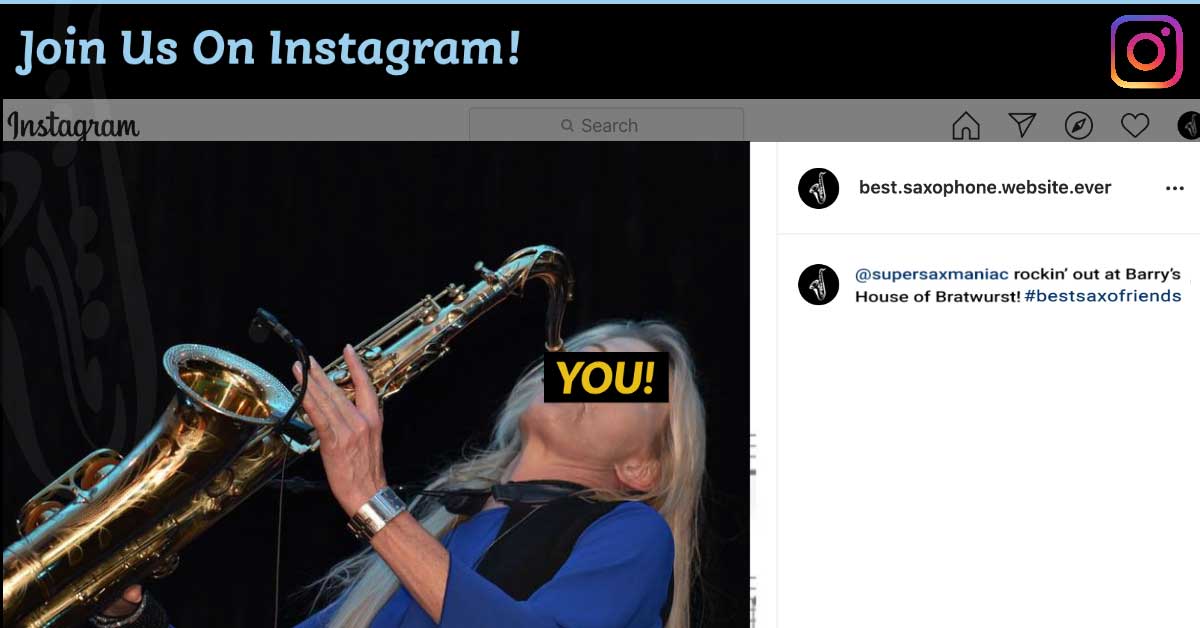
Task: Open the saxophone avatar beside the username
Action: [x=818, y=188]
